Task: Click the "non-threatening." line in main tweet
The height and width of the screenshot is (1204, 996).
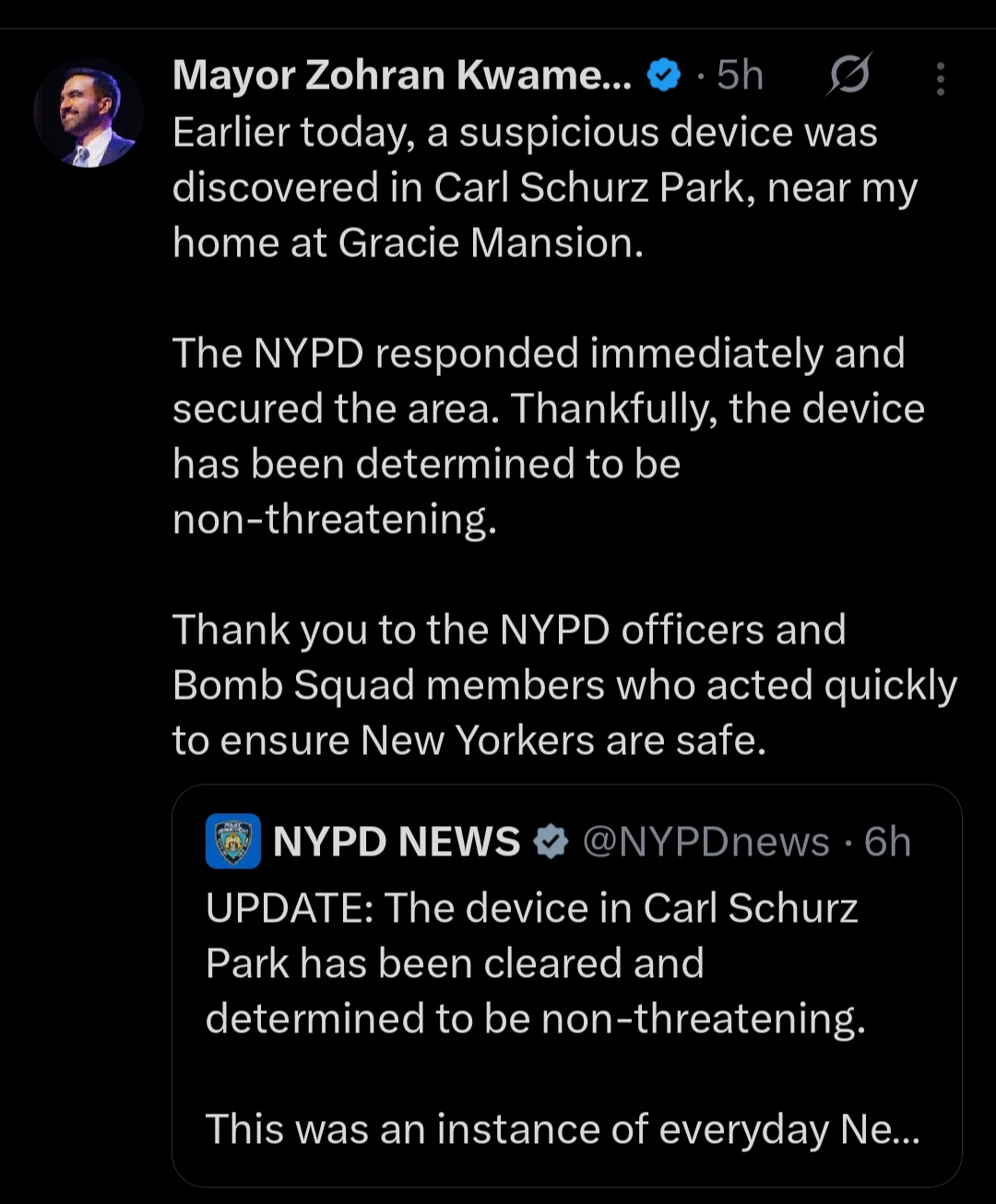Action: [x=335, y=520]
